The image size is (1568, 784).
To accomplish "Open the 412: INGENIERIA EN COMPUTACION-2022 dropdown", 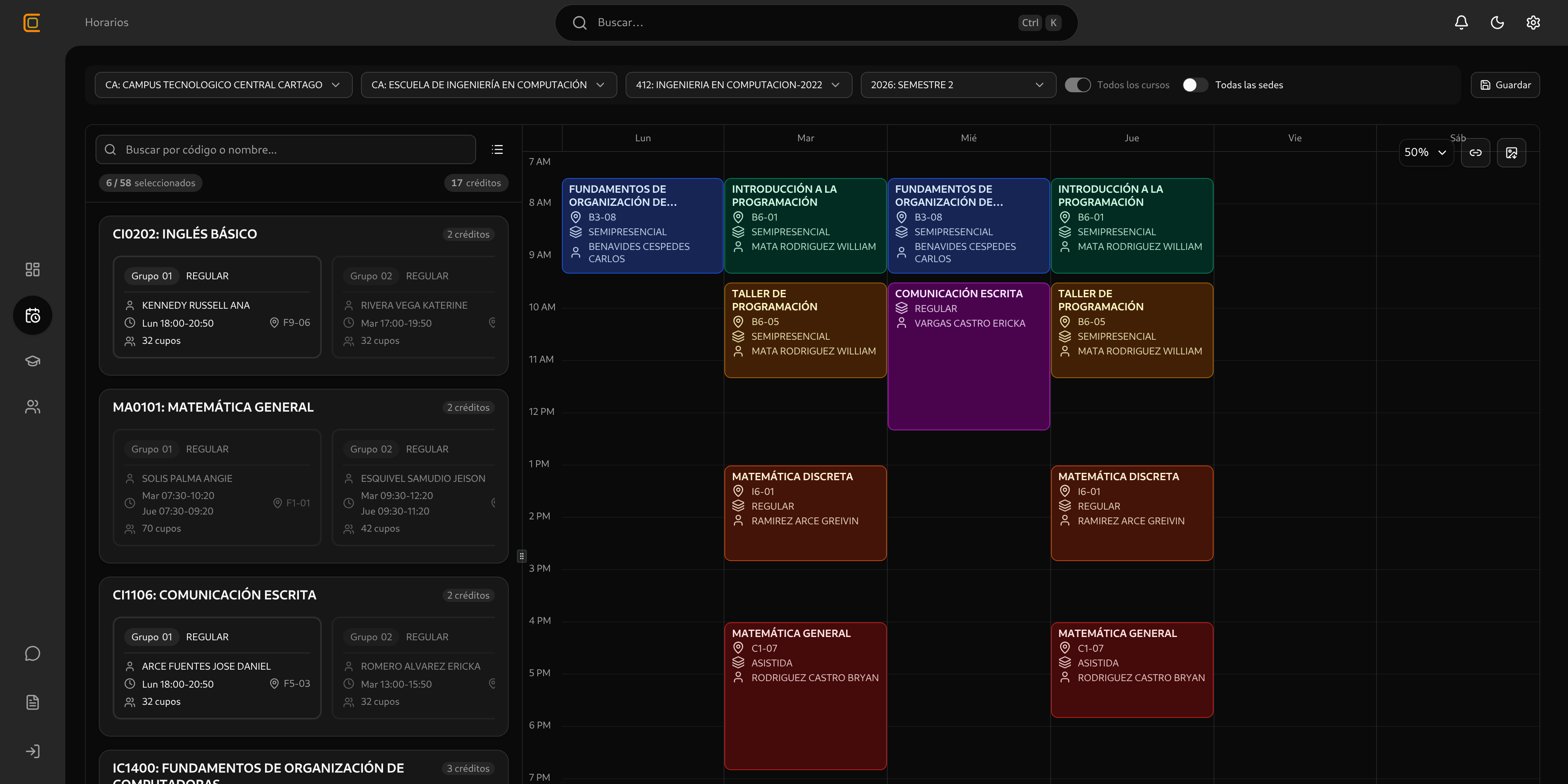I will click(738, 85).
